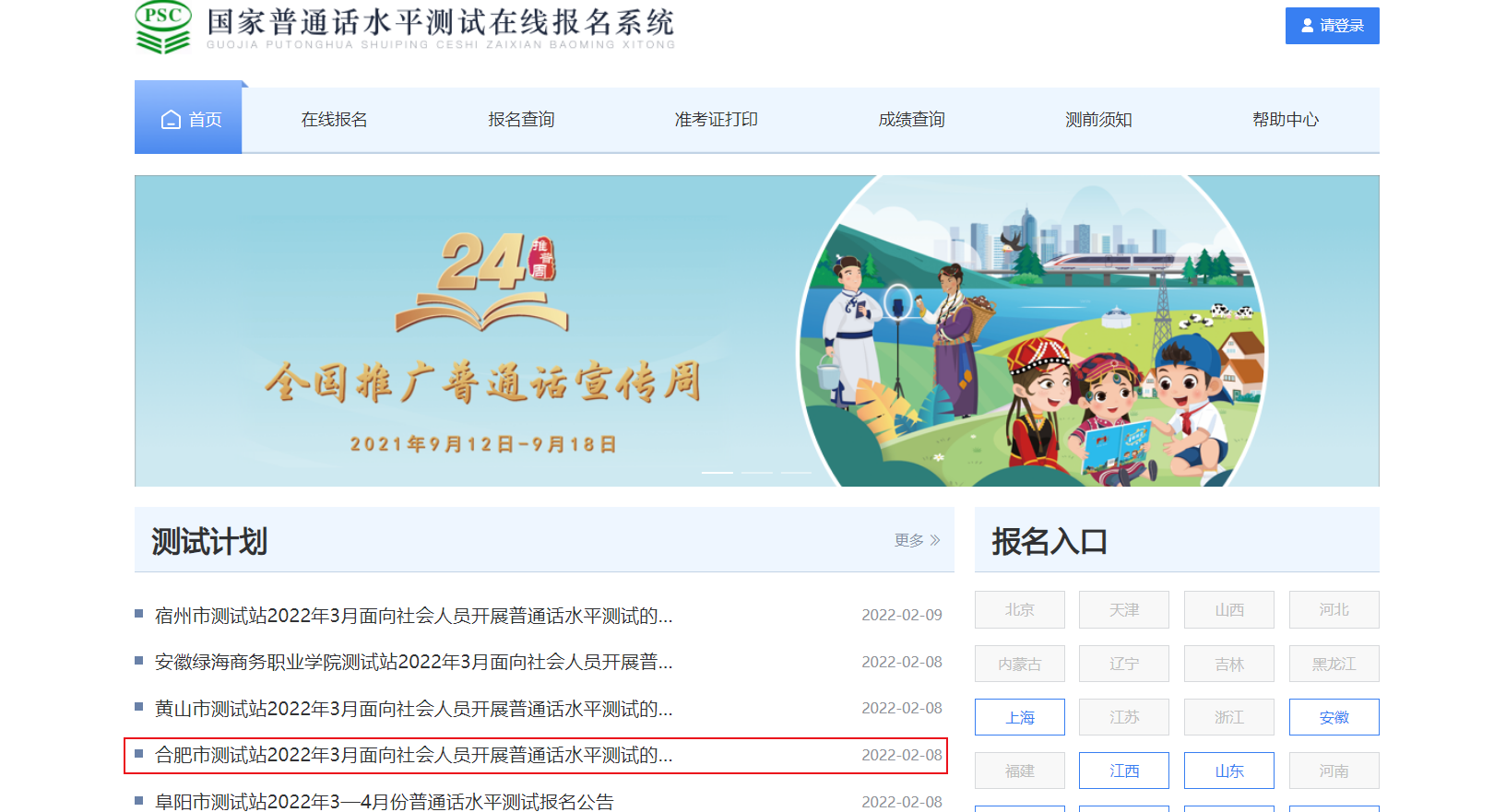This screenshot has width=1506, height=812.
Task: Click the 请登录 login button
Action: click(x=1333, y=26)
